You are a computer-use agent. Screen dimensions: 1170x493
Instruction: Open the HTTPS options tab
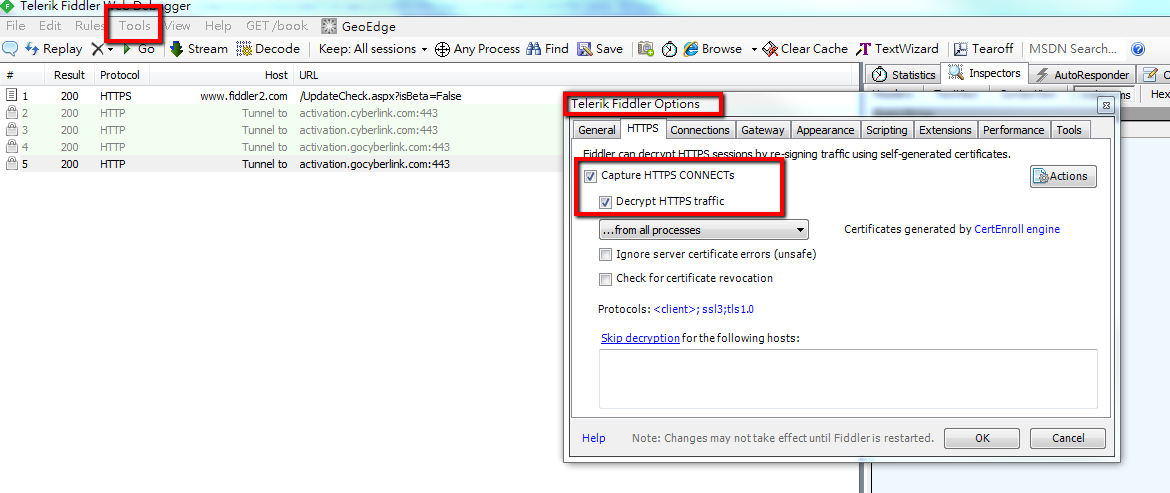point(642,129)
